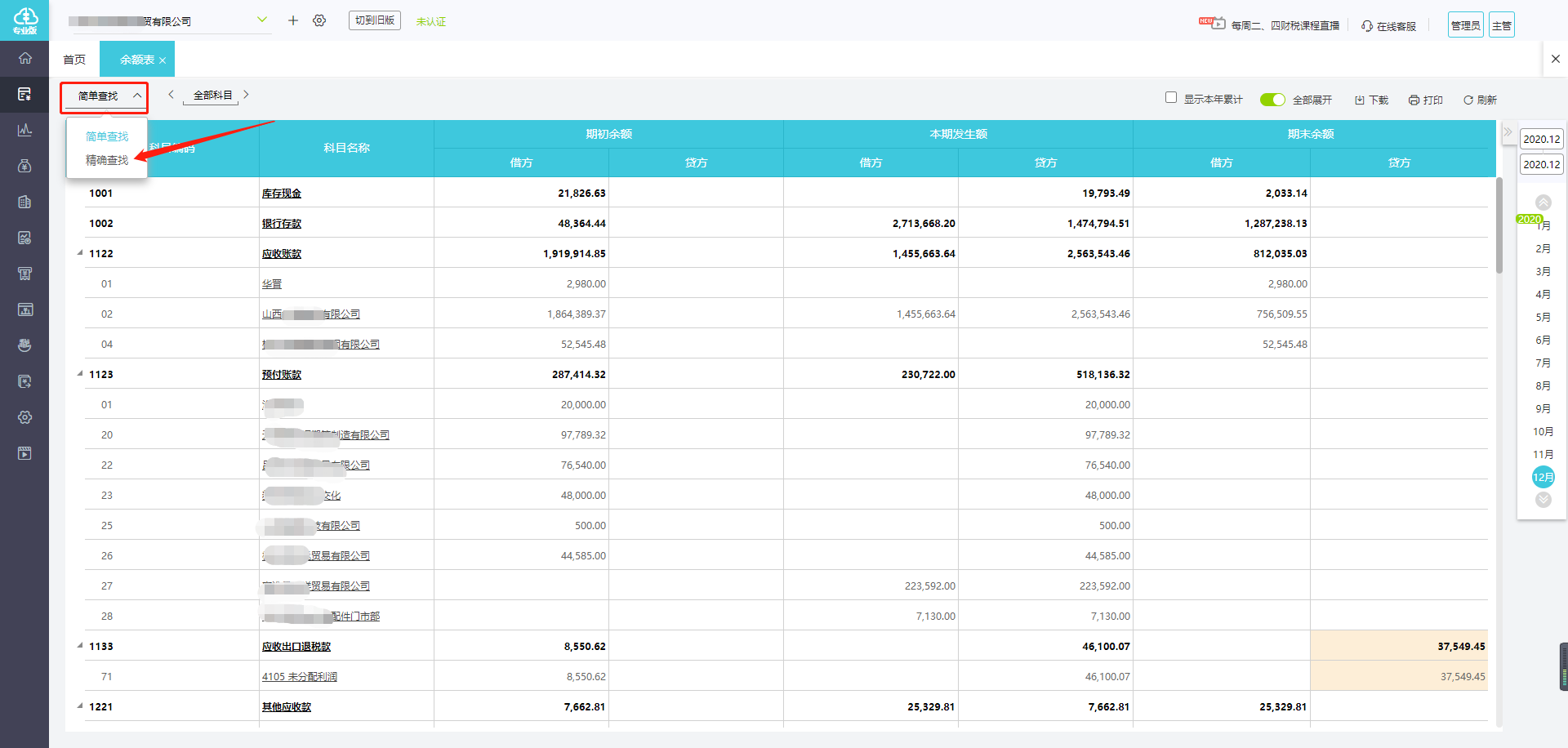Open the company name dropdown arrow
The width and height of the screenshot is (1568, 748).
(262, 20)
